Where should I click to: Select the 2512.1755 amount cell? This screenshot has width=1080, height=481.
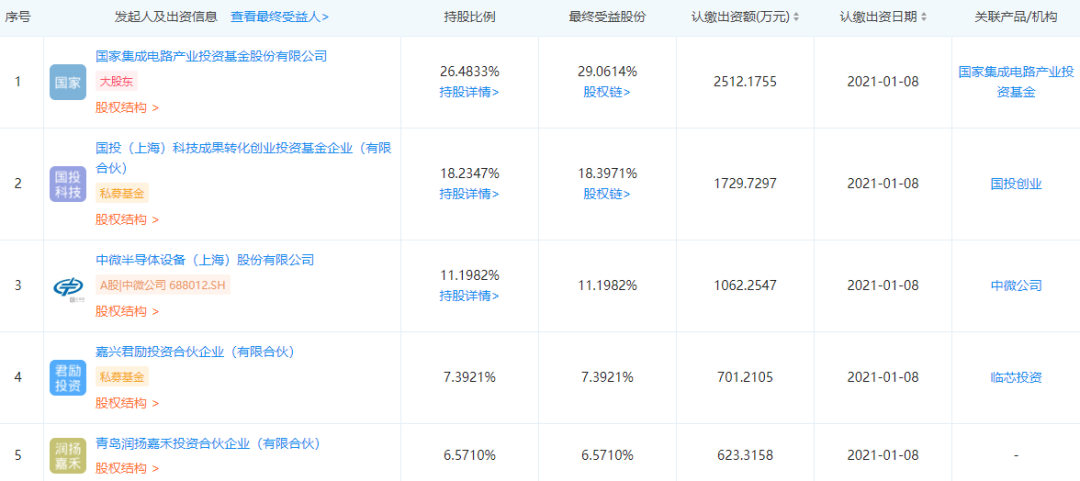(745, 82)
